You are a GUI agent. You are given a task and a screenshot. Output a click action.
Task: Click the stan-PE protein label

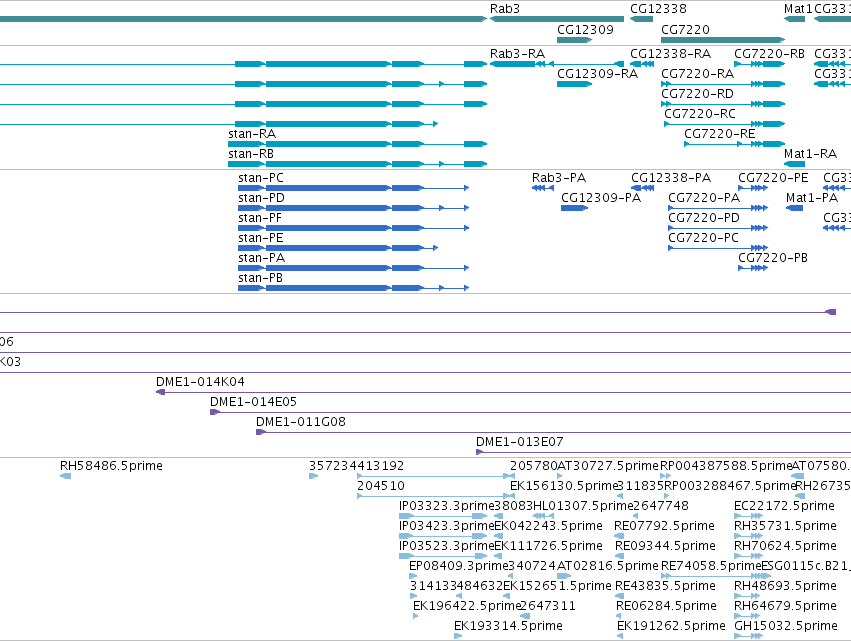coord(261,238)
